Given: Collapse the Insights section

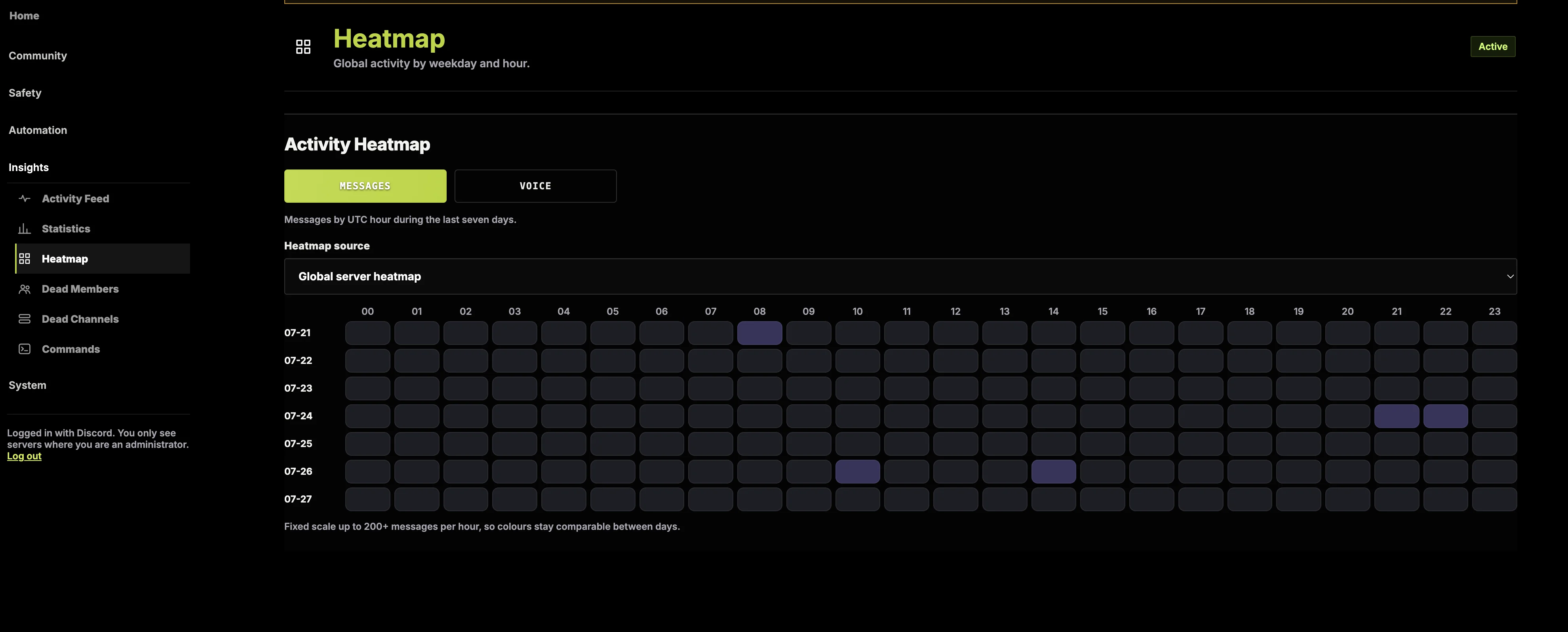Looking at the screenshot, I should tap(29, 167).
